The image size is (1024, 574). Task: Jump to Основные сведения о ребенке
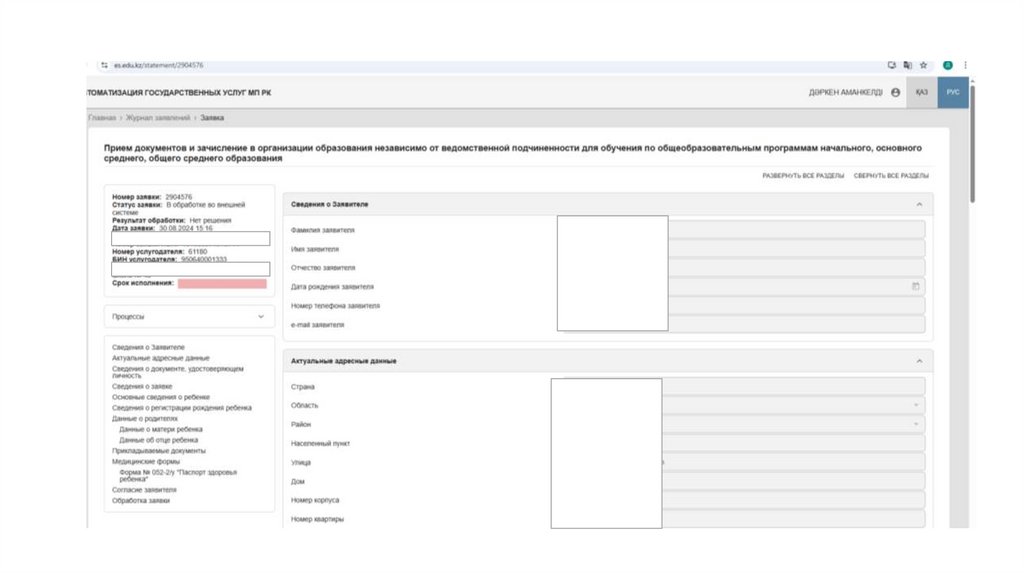[x=161, y=397]
